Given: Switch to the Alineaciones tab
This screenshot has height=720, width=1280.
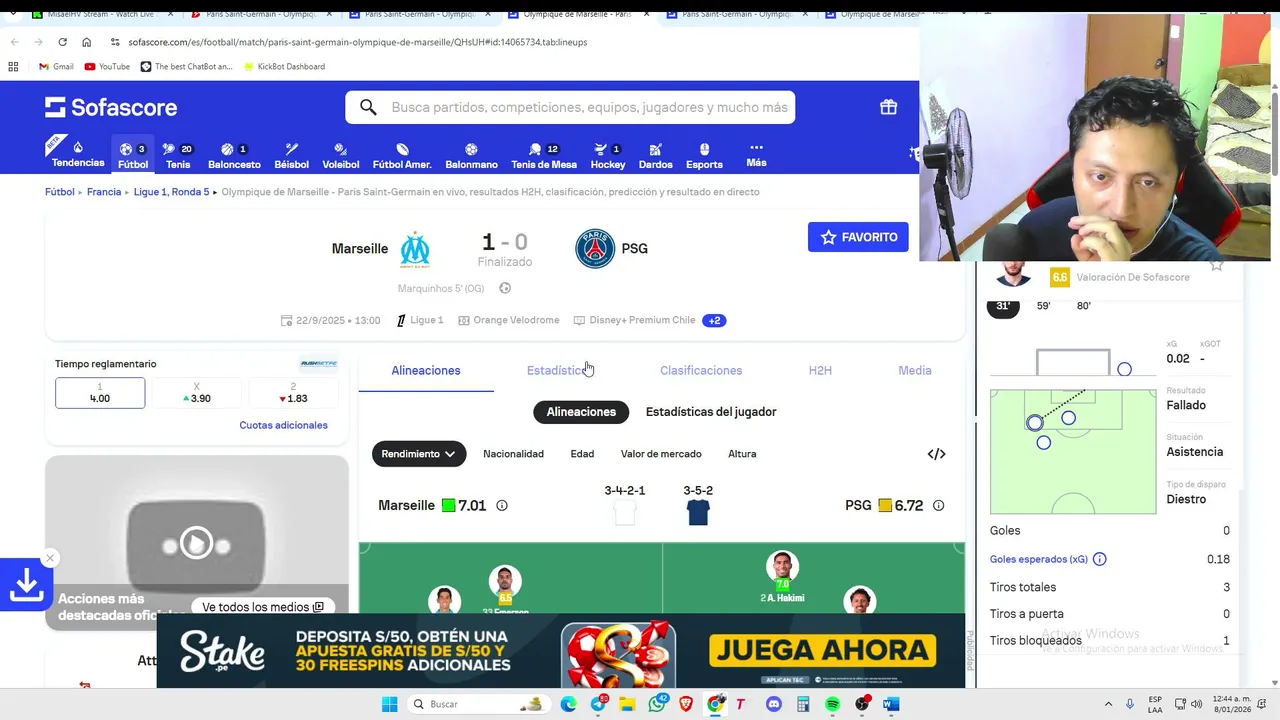Looking at the screenshot, I should point(426,370).
